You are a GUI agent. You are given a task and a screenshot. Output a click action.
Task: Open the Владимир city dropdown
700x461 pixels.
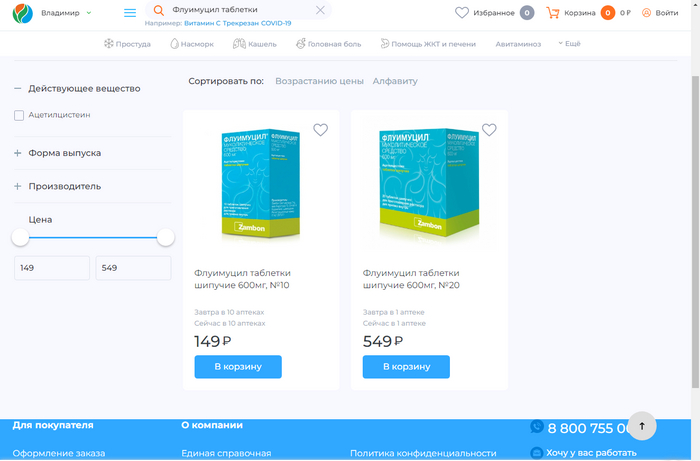coord(66,13)
